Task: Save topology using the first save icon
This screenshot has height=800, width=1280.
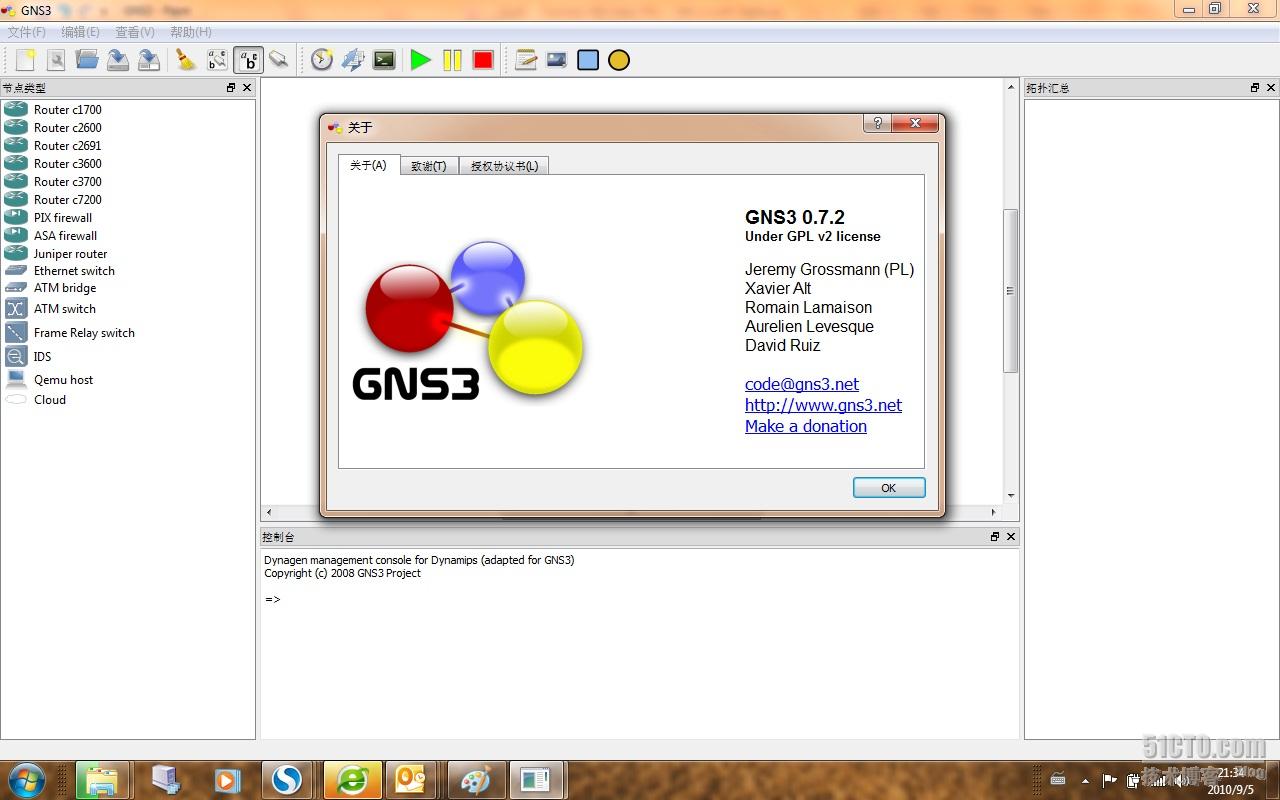Action: (118, 60)
